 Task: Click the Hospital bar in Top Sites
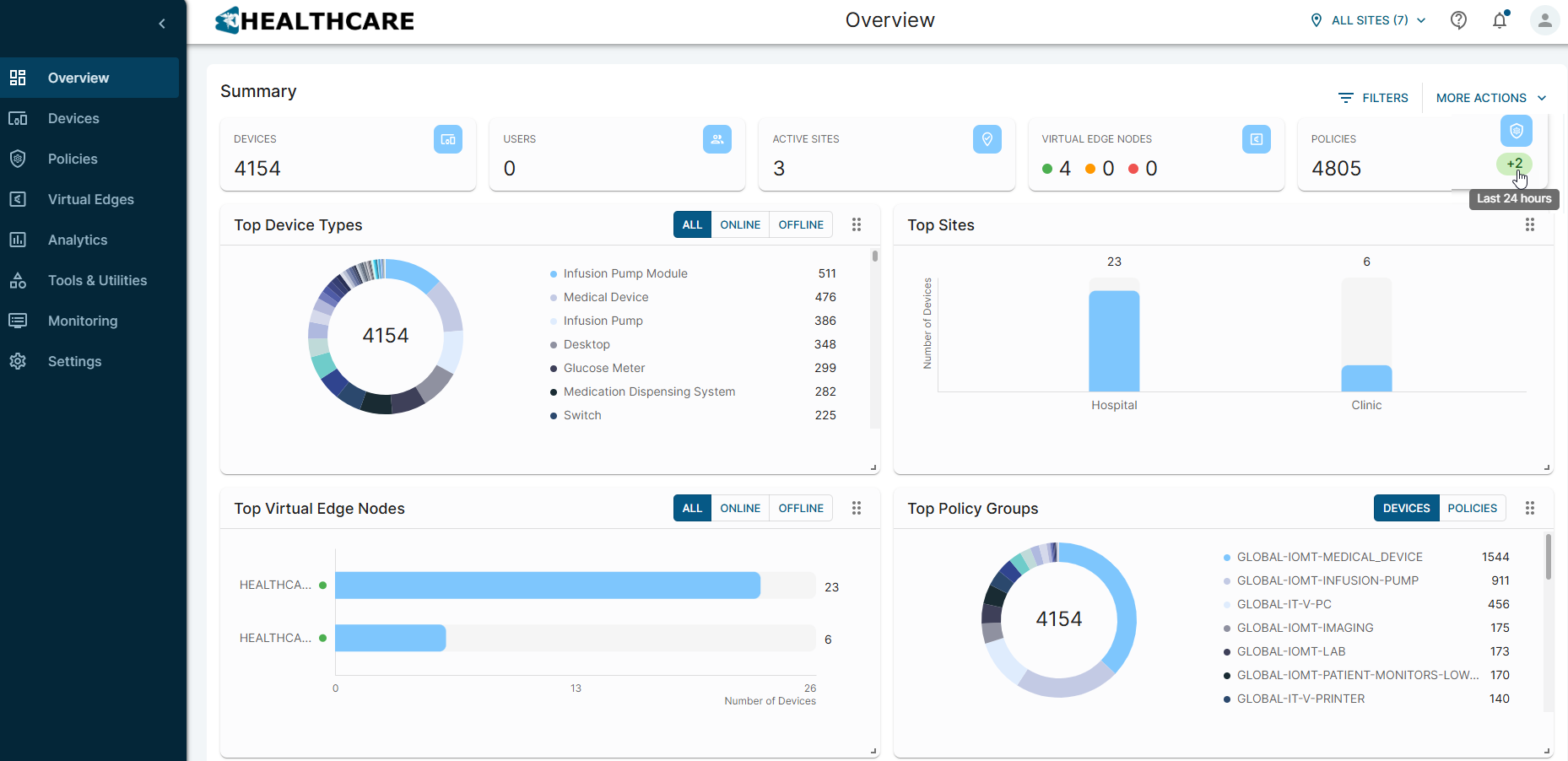1114,341
